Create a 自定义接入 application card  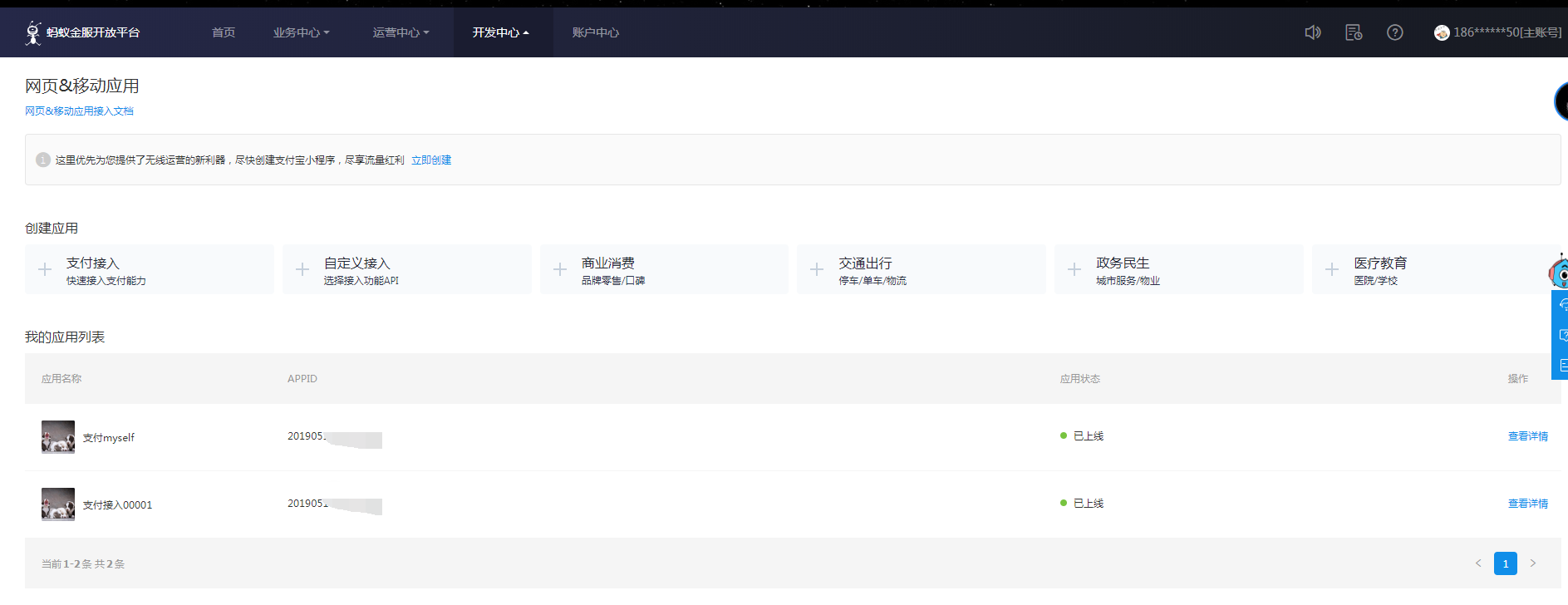coord(407,269)
